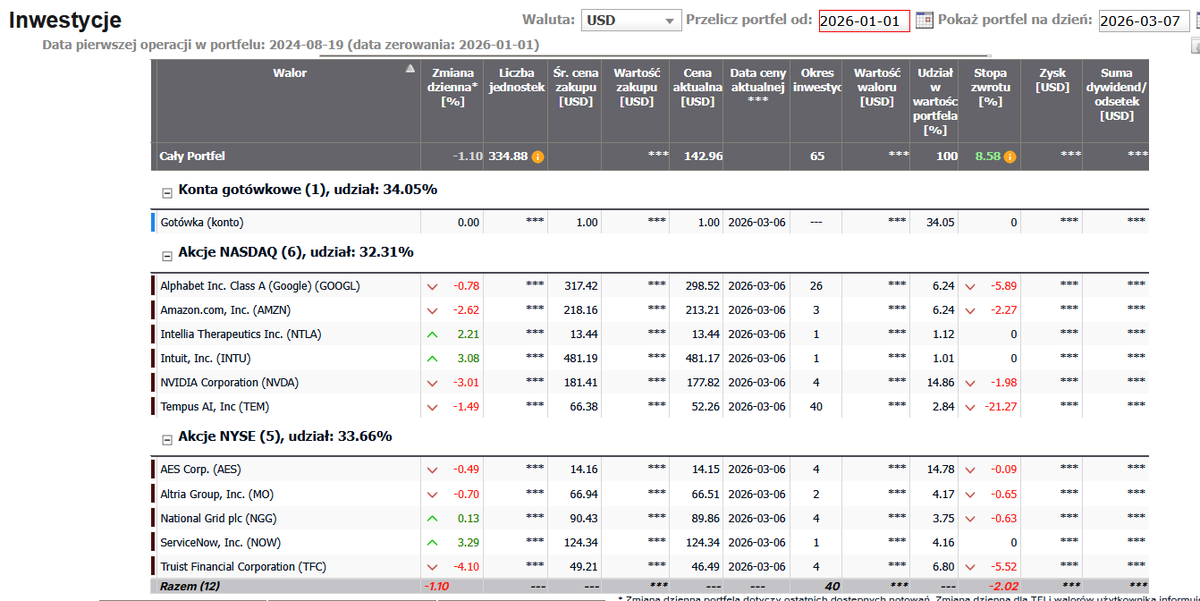Sort by Udział w wartości portfela header

[x=935, y=101]
